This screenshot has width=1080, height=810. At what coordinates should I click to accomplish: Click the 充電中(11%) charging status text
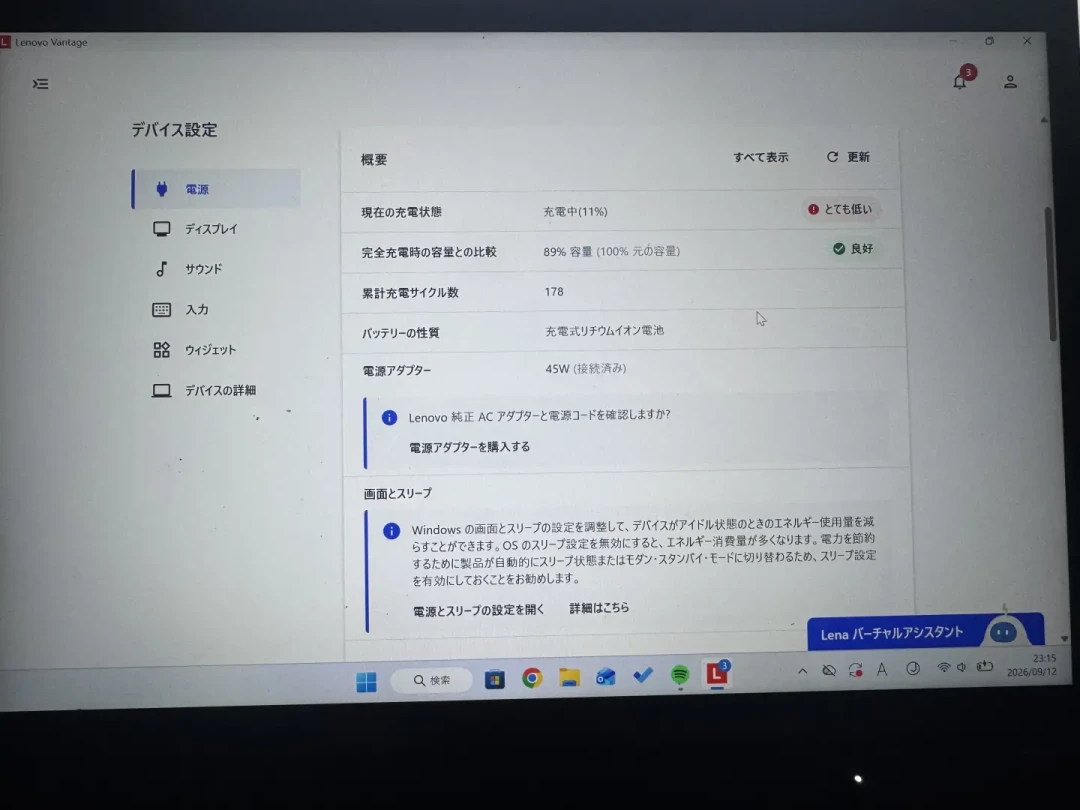(x=575, y=211)
